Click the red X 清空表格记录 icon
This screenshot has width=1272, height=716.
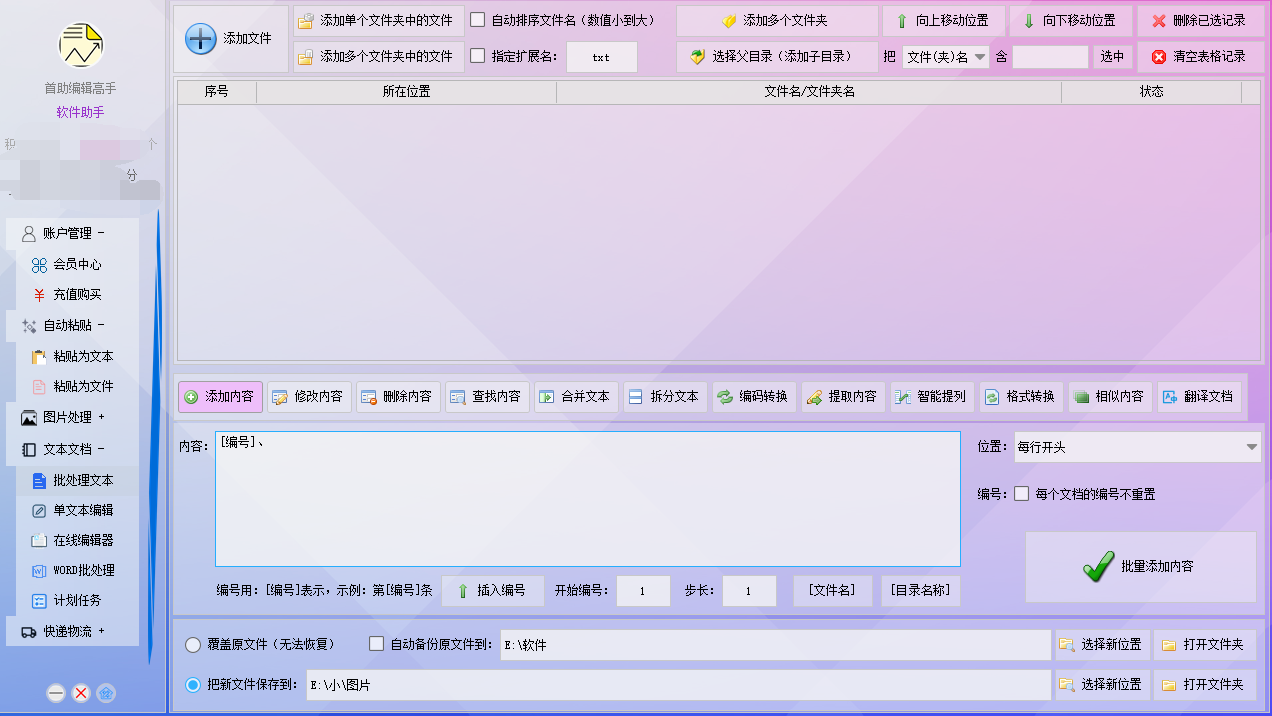tap(1159, 57)
